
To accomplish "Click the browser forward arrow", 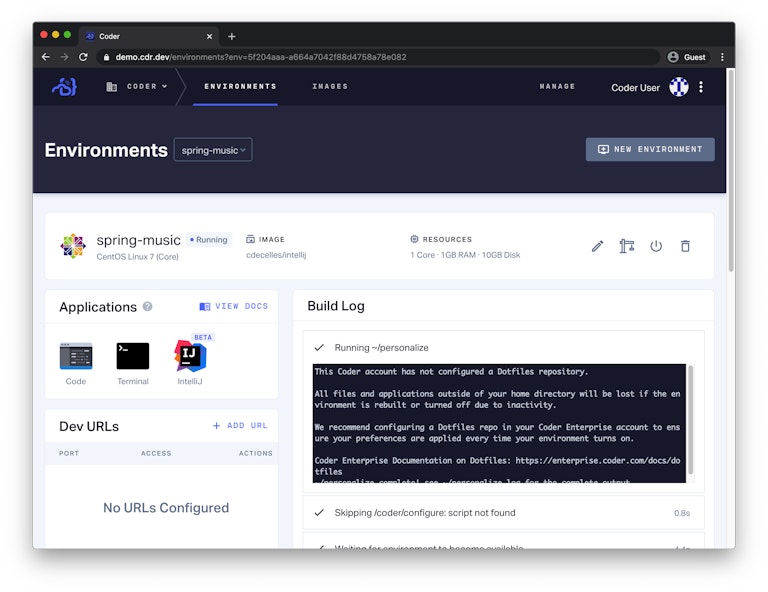I will click(x=64, y=57).
